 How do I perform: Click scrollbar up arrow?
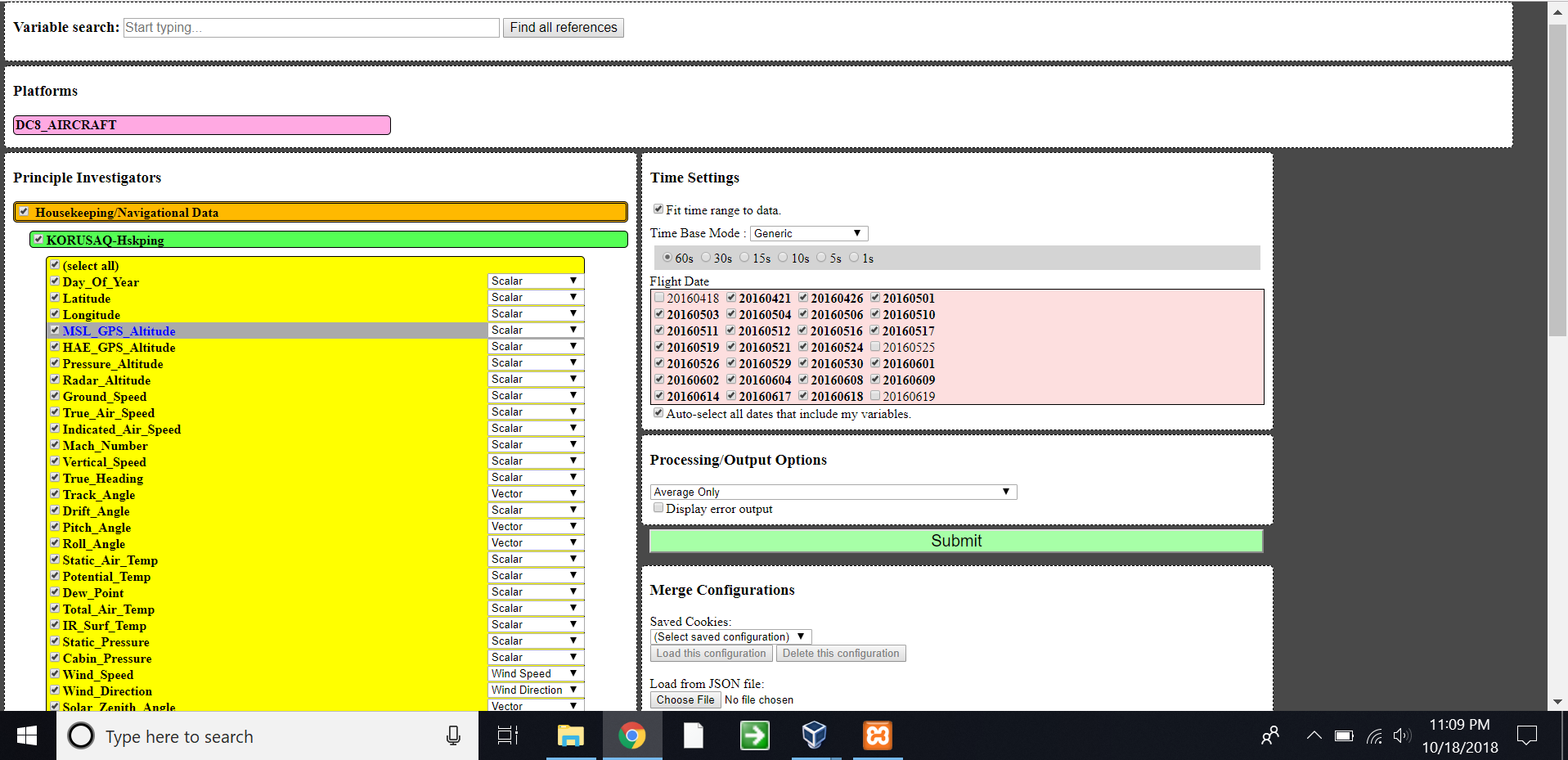point(1557,12)
